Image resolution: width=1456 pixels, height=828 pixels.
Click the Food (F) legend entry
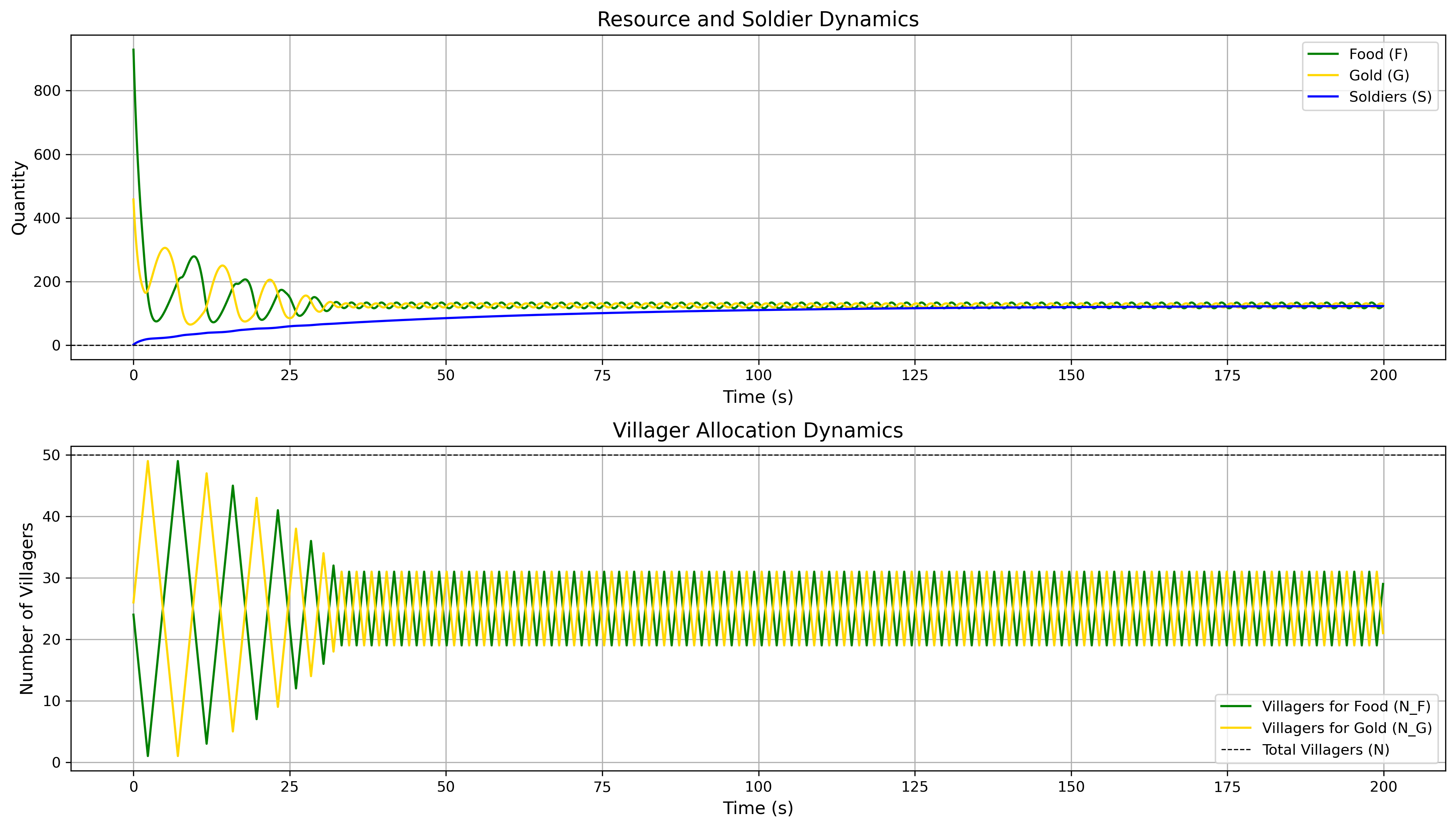[x=1378, y=54]
